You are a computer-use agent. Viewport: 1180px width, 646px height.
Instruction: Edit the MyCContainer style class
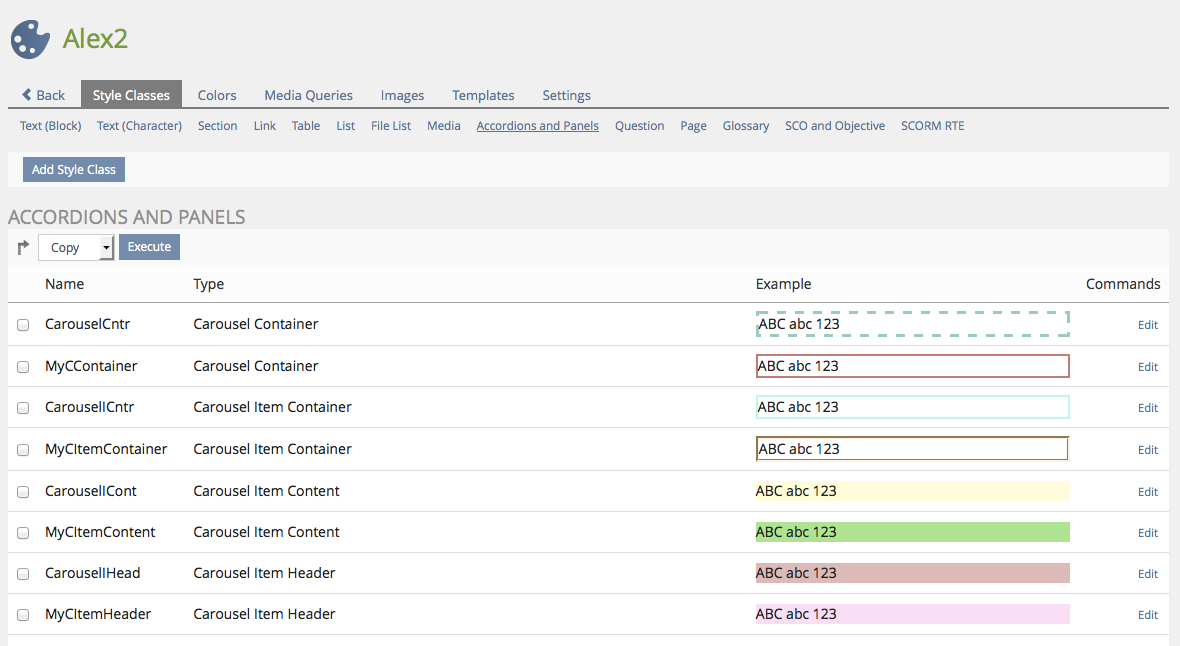[1147, 367]
